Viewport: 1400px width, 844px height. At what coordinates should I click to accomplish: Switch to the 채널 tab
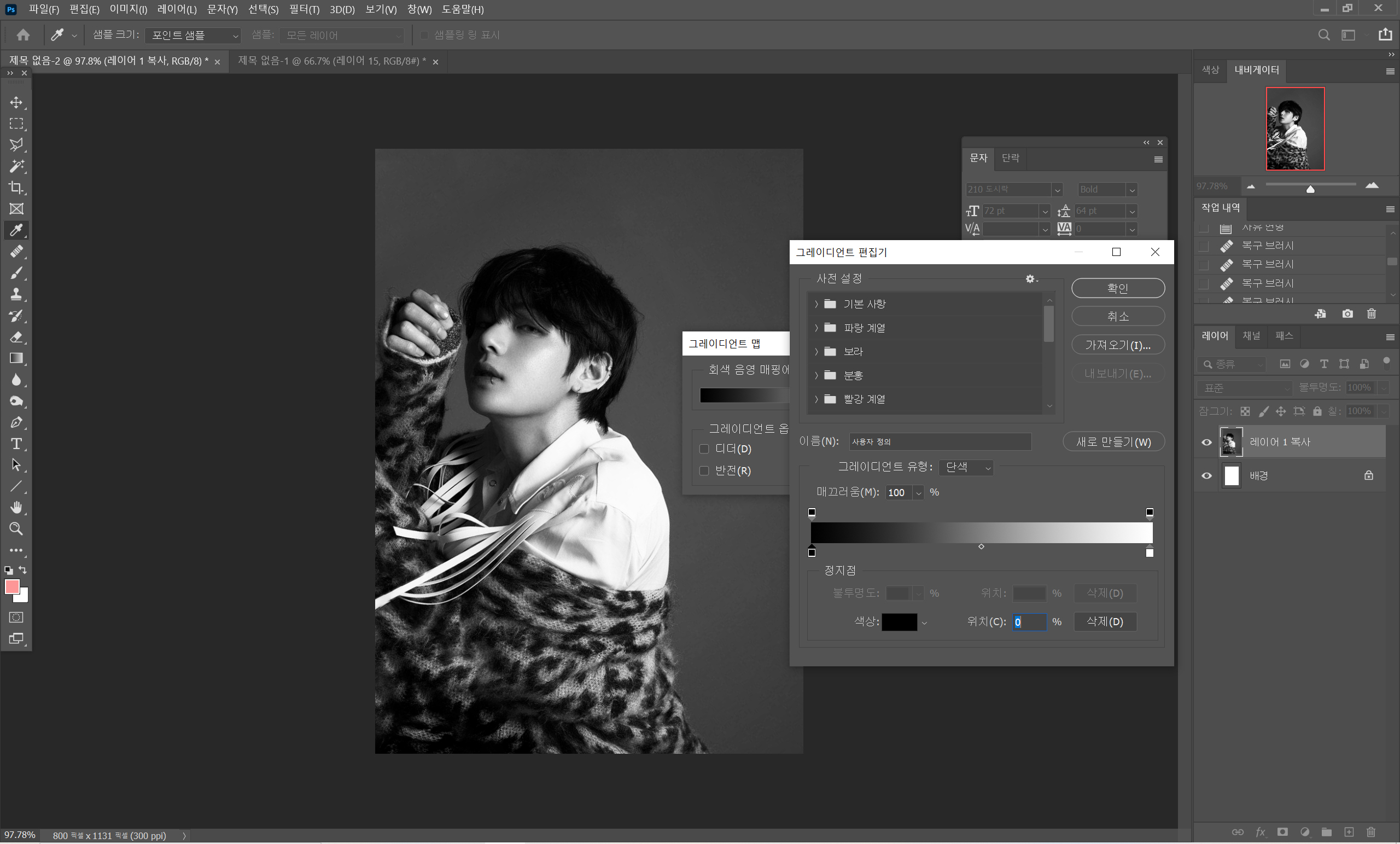(1251, 336)
